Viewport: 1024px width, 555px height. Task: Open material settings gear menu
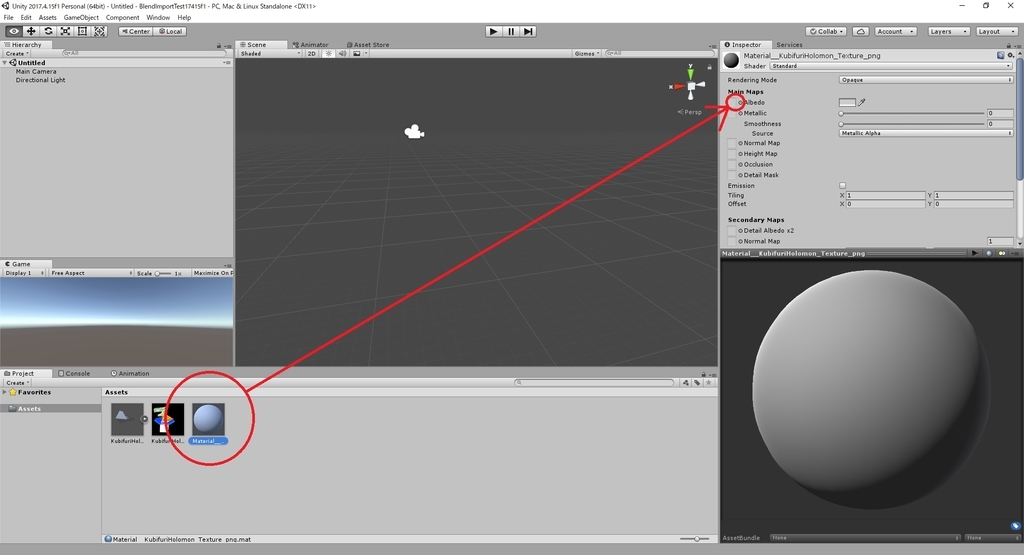click(x=1011, y=56)
